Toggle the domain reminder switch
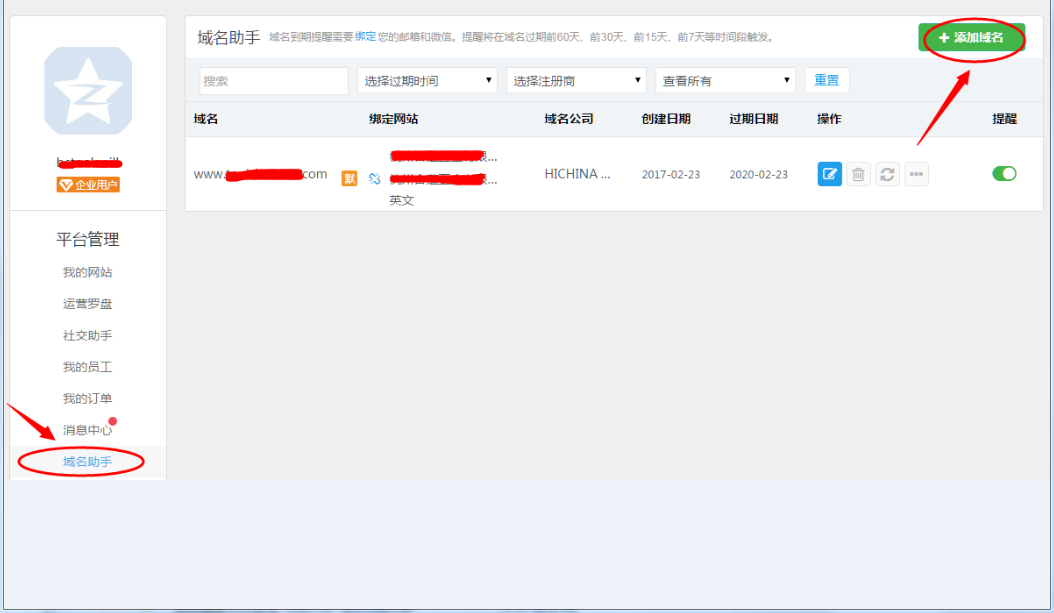This screenshot has width=1054, height=613. pyautogui.click(x=1004, y=174)
